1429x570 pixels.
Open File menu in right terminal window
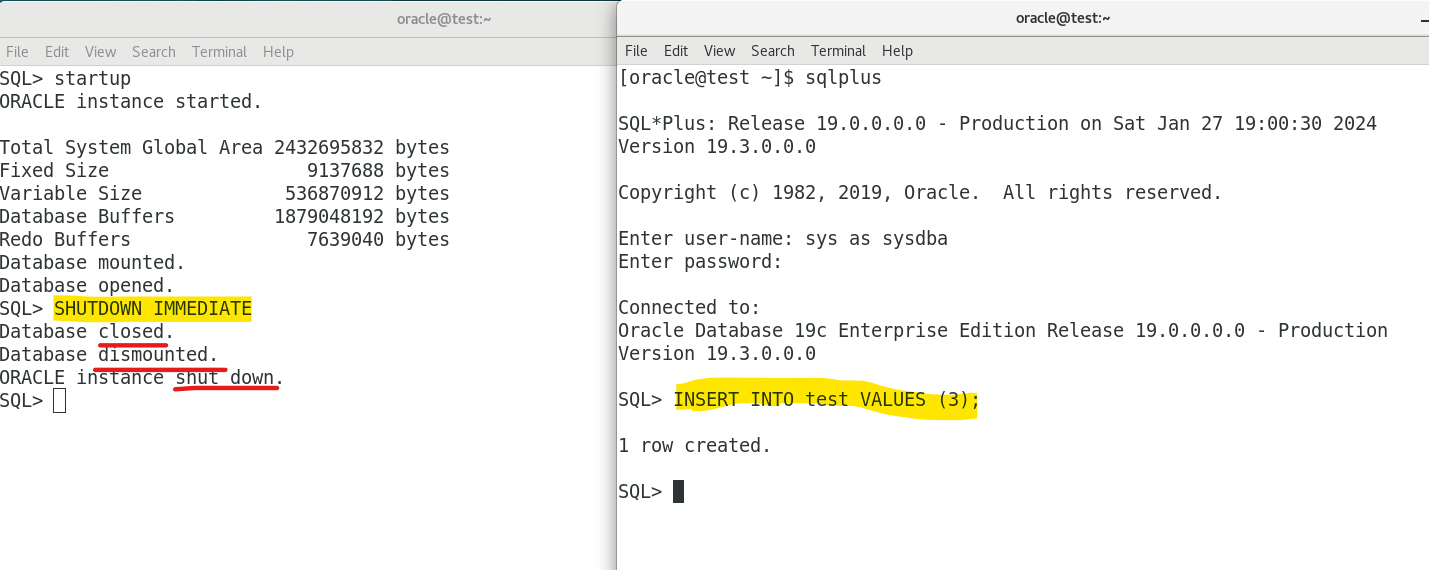[636, 51]
